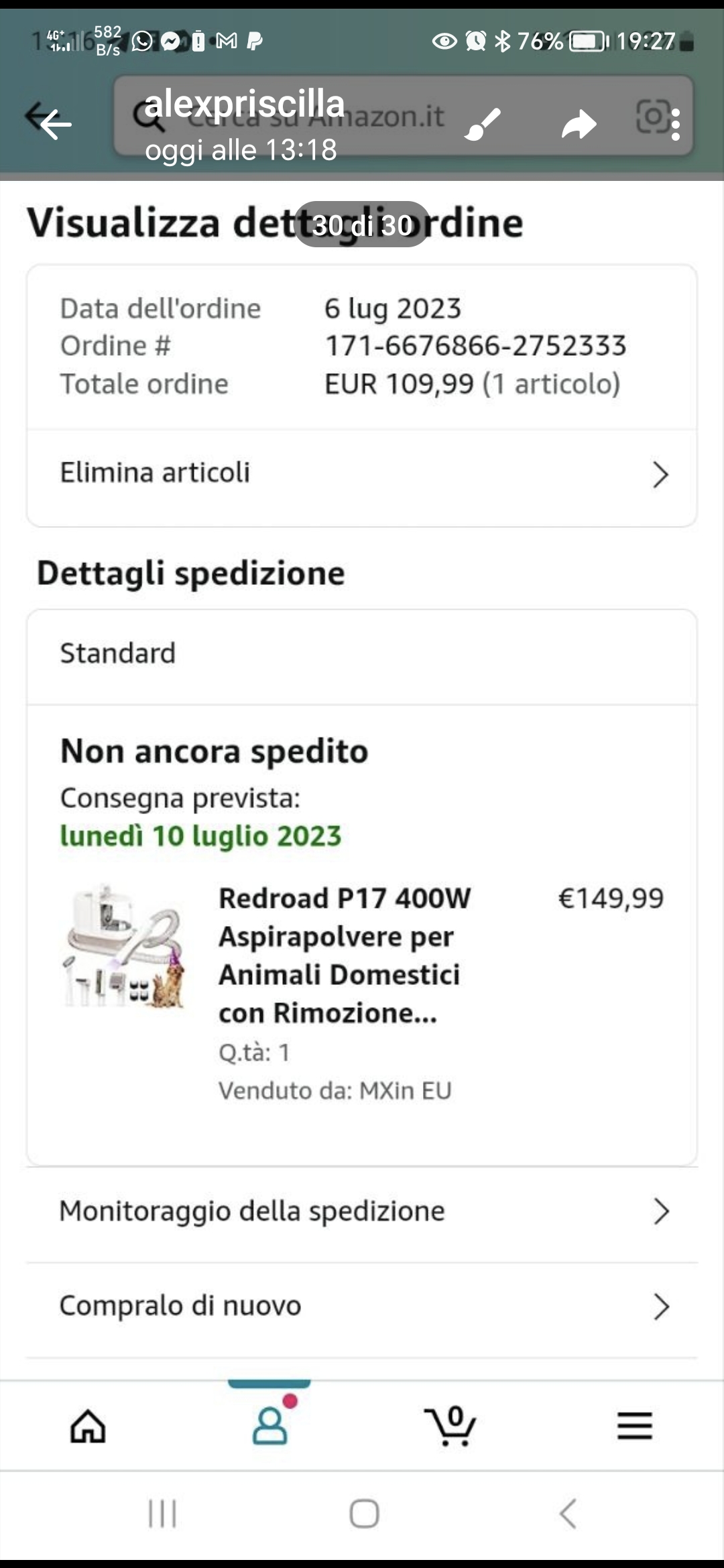Tap the share forward arrow icon
This screenshot has height=1568, width=724.
pos(579,124)
